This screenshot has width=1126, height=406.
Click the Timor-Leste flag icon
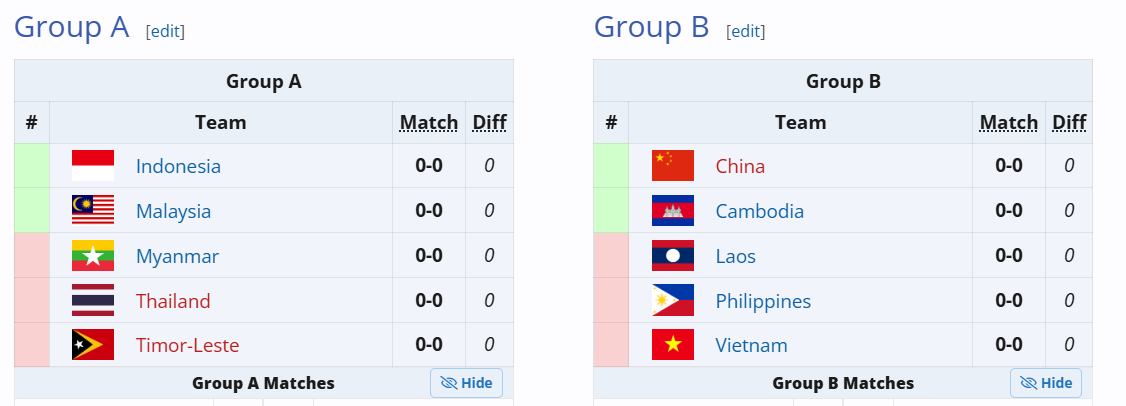pos(93,345)
